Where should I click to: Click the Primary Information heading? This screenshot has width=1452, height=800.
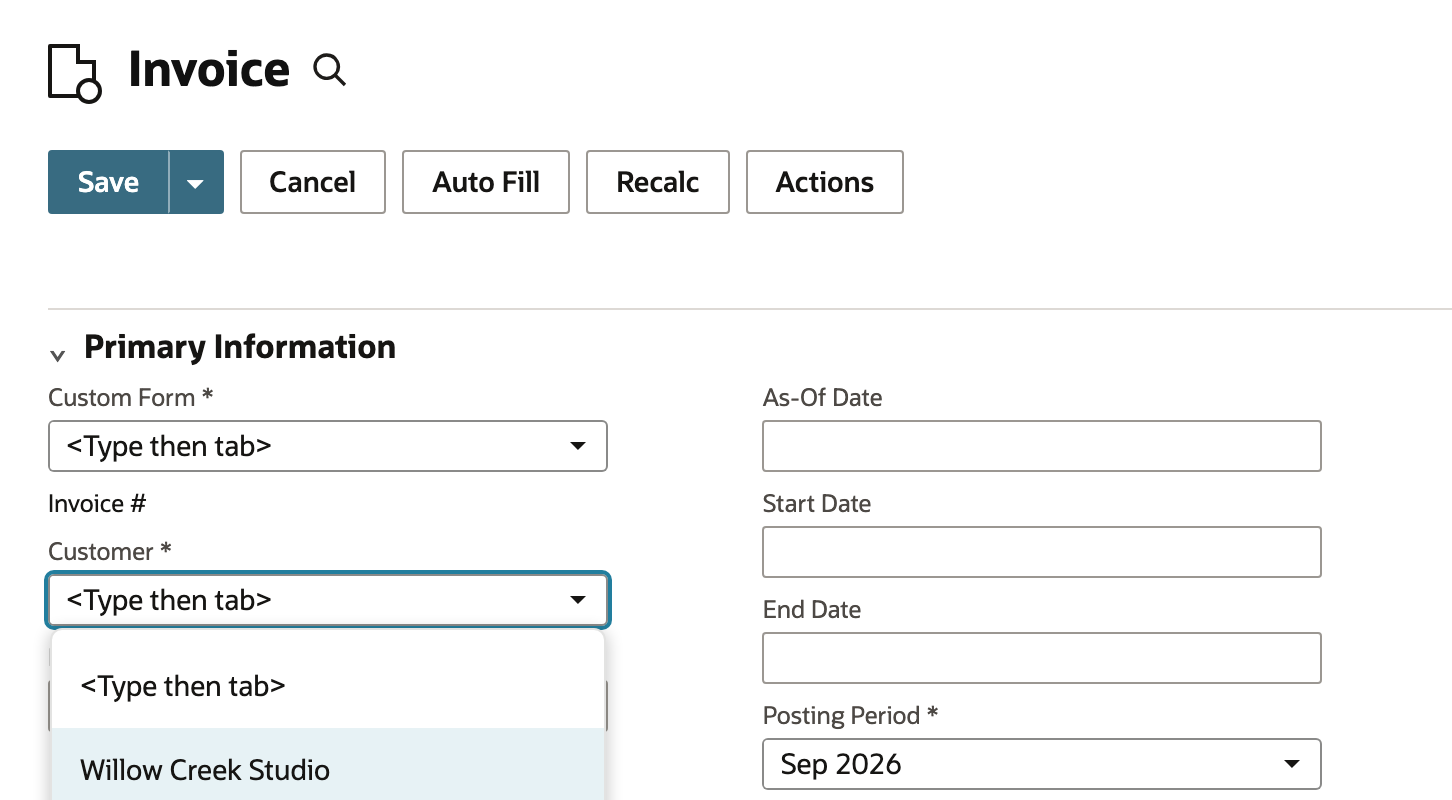[x=240, y=347]
